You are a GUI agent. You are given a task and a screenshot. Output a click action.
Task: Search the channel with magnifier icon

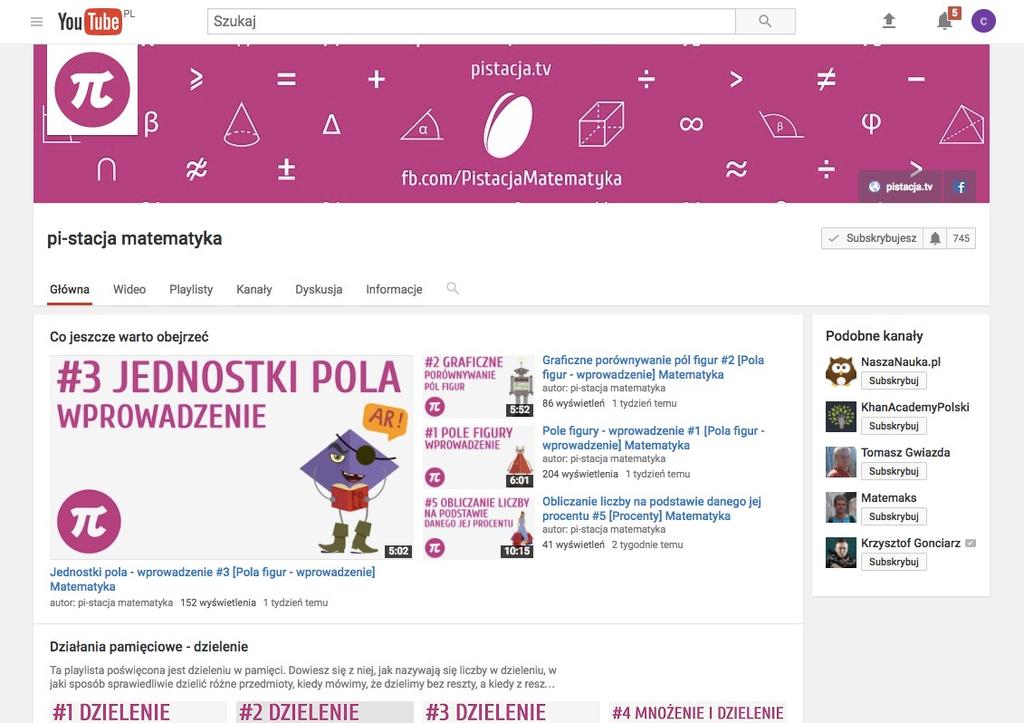click(452, 288)
